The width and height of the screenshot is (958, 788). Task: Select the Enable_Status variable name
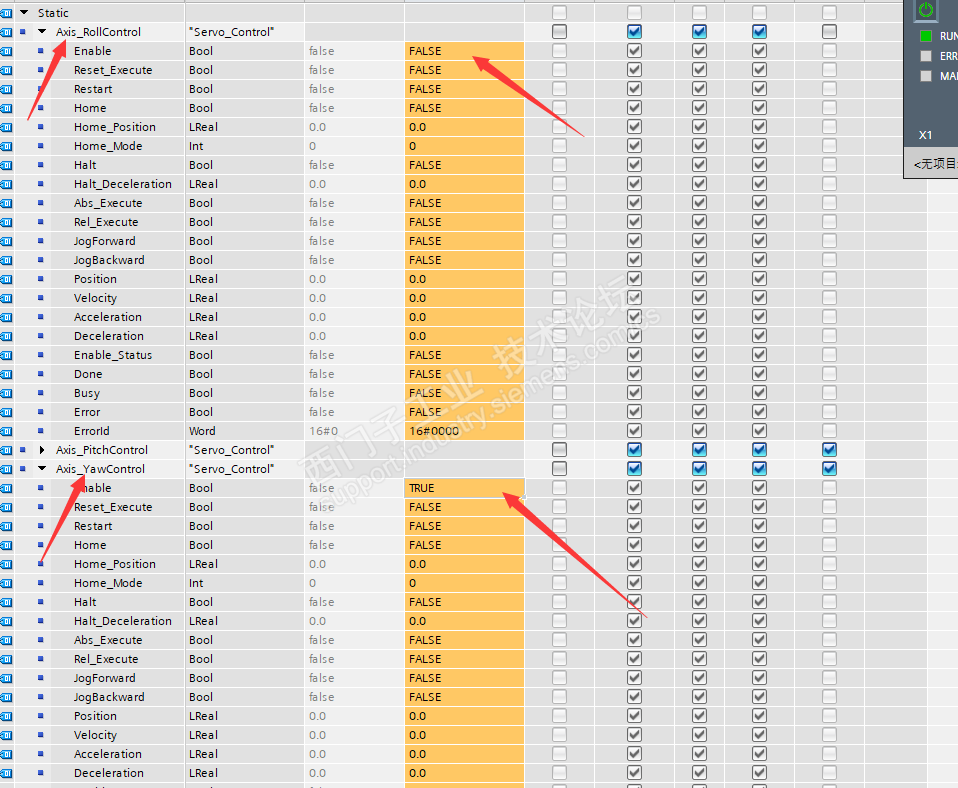click(113, 355)
